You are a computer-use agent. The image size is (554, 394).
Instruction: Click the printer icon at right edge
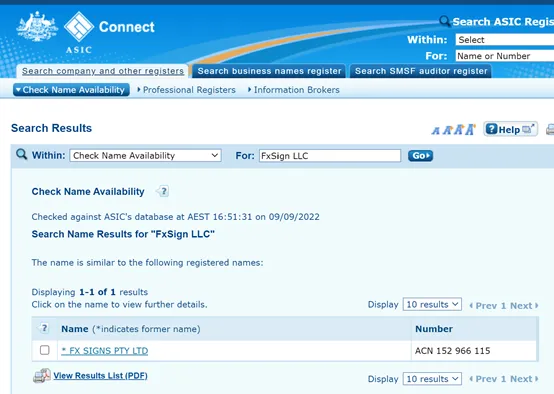pos(550,129)
